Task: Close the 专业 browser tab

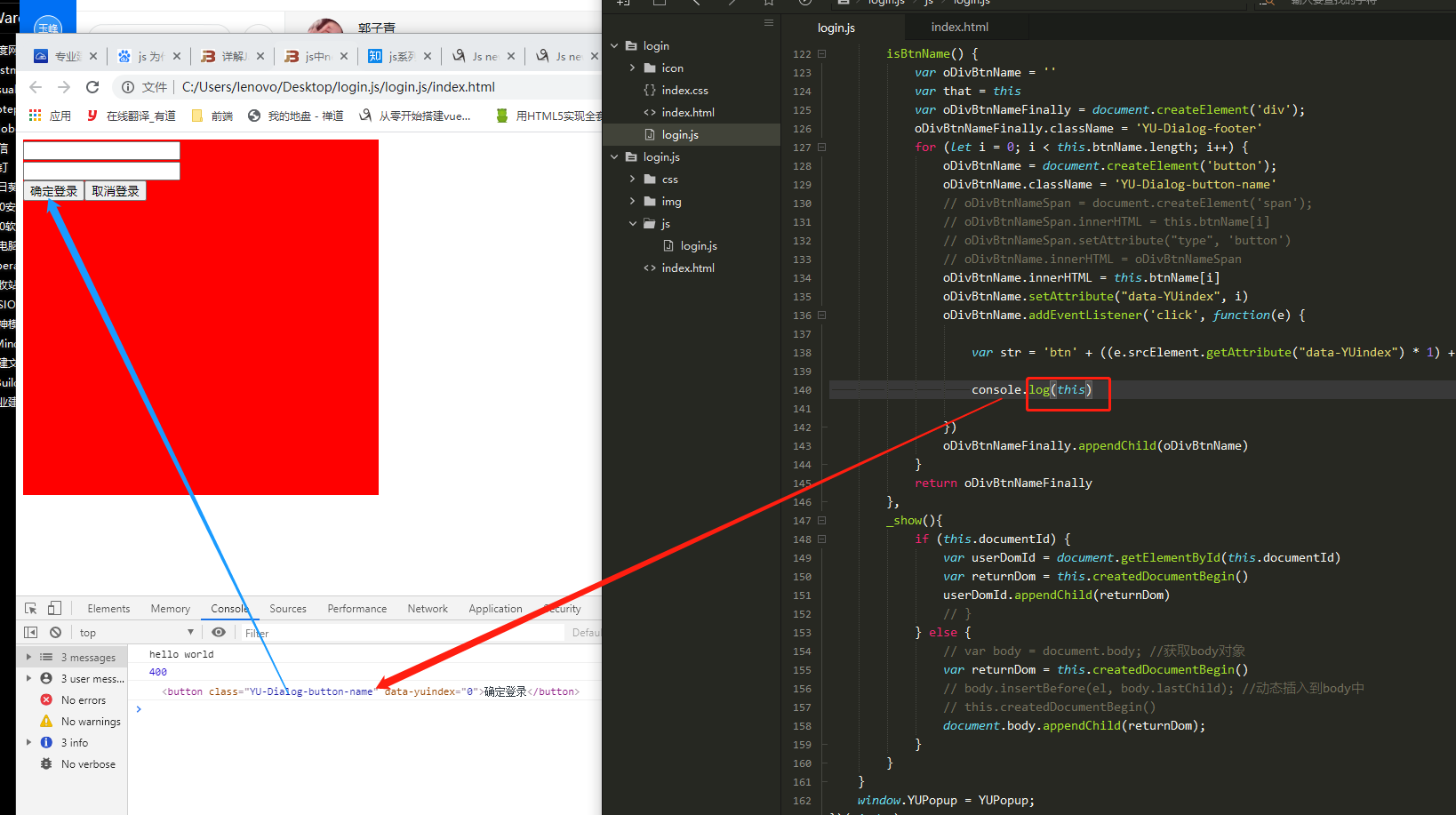Action: point(93,56)
